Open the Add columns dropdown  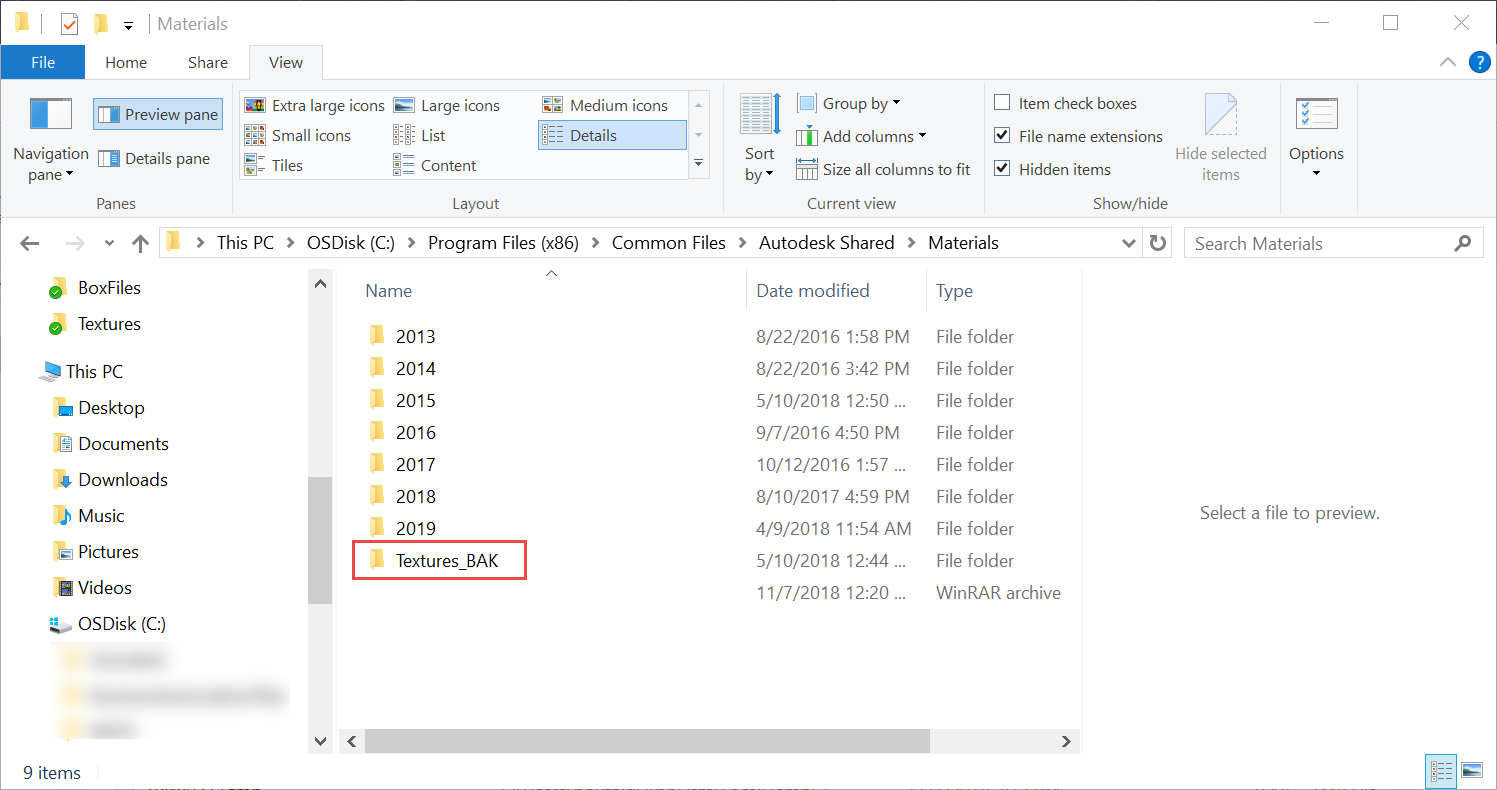(x=862, y=136)
